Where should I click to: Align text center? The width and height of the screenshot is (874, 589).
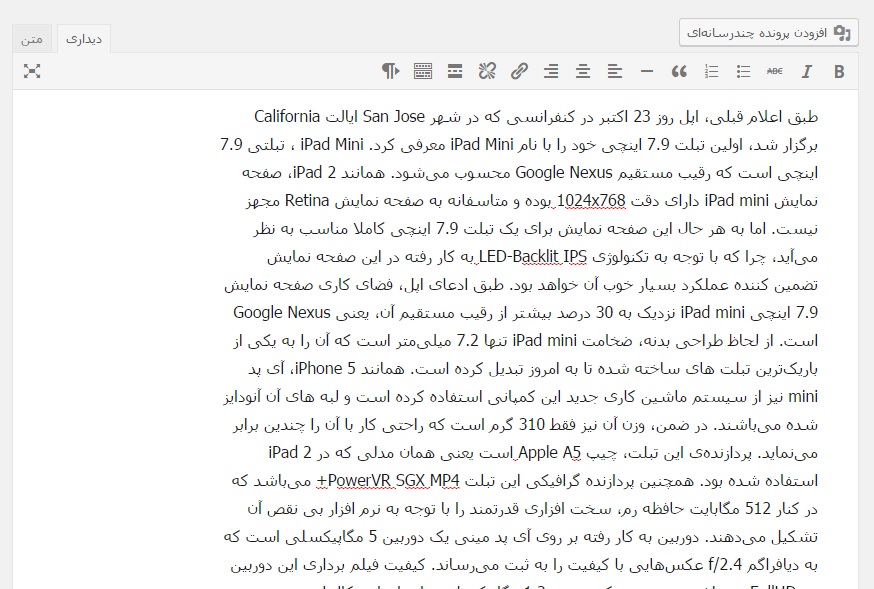pyautogui.click(x=583, y=71)
